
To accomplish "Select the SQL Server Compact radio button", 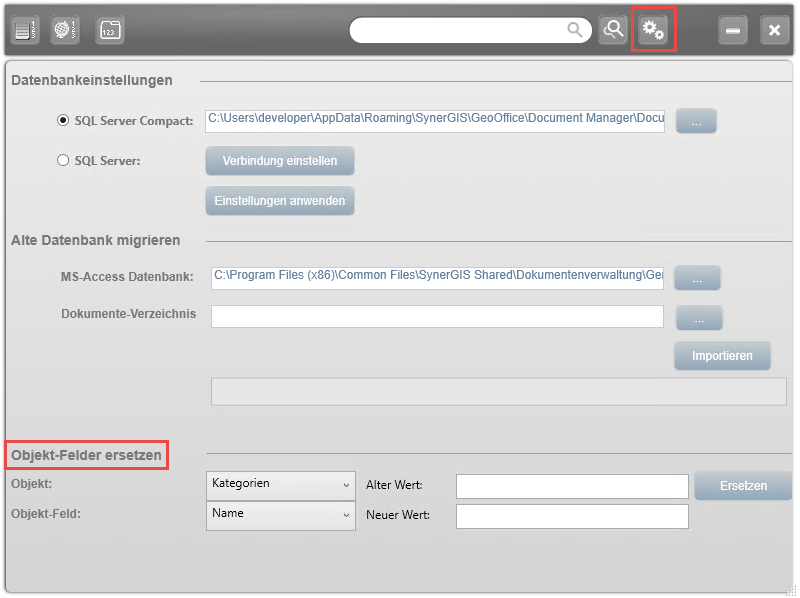I will (63, 121).
